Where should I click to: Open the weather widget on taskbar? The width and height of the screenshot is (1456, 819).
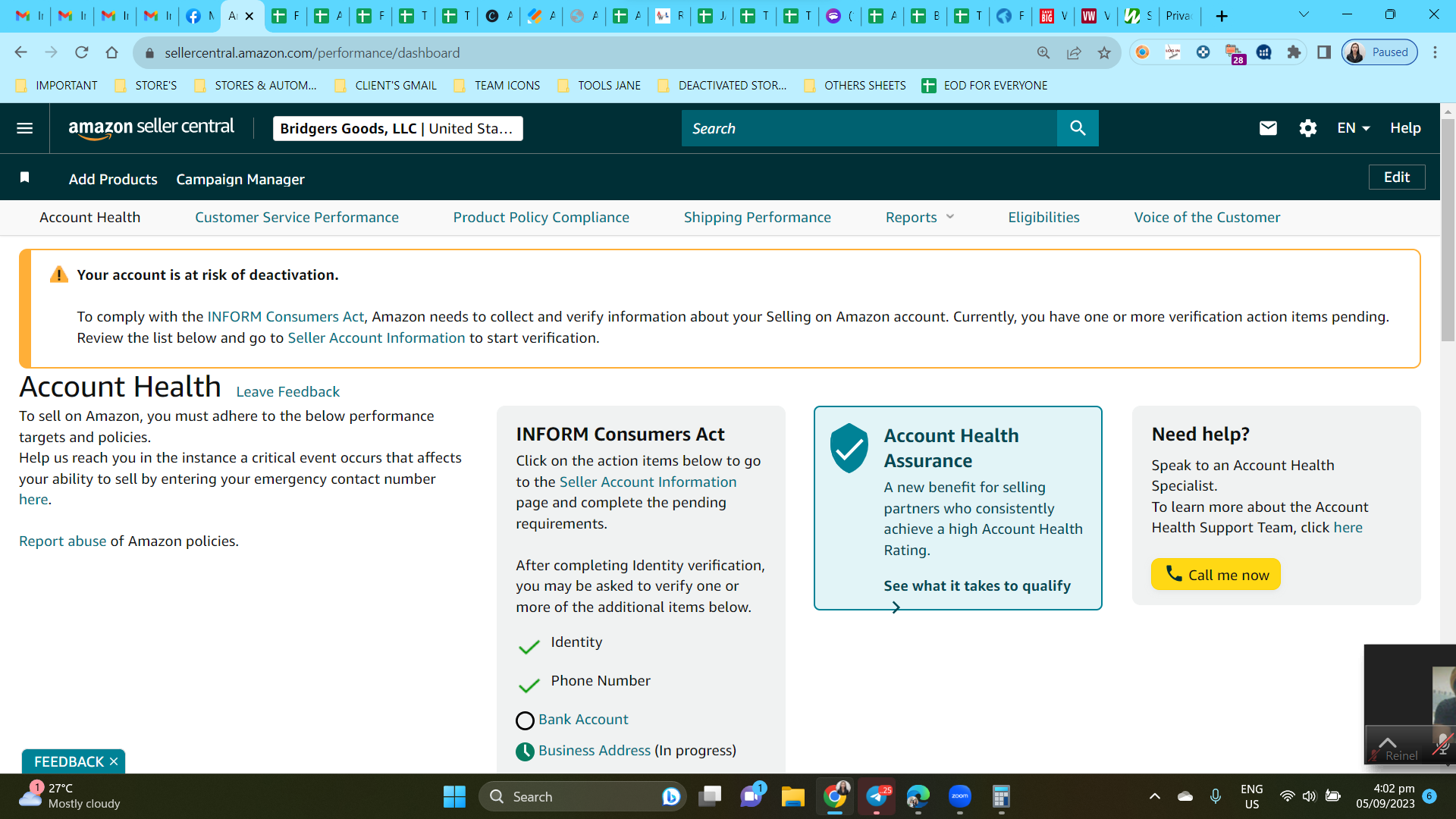(70, 796)
